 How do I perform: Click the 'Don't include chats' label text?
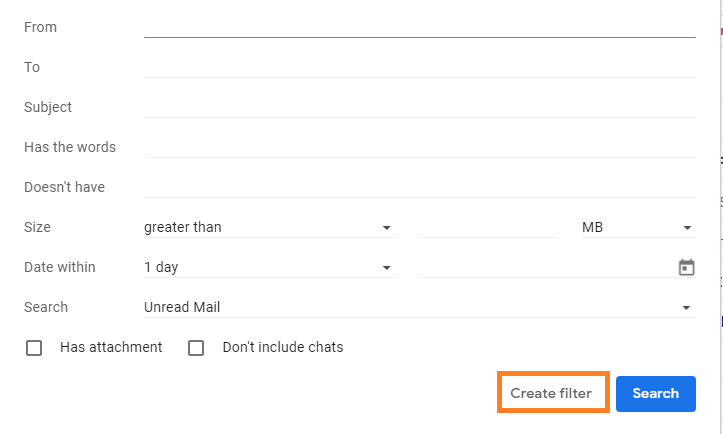coord(283,347)
